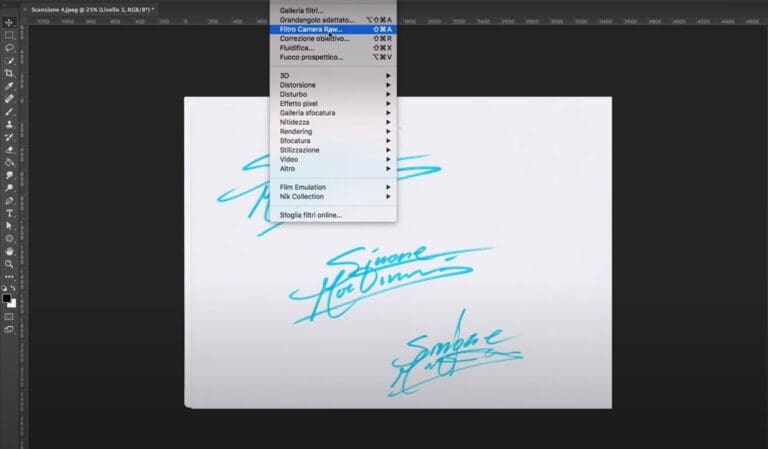Expand the Distorsione submenu
This screenshot has width=768, height=449.
click(333, 85)
